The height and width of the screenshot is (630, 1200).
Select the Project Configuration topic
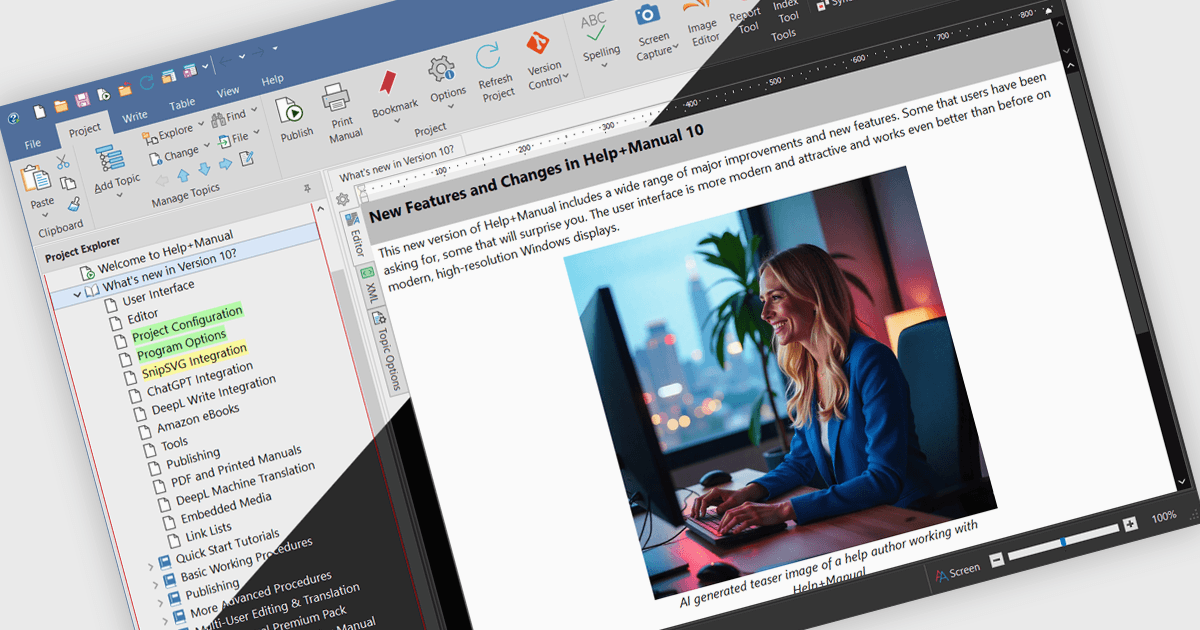tap(188, 325)
